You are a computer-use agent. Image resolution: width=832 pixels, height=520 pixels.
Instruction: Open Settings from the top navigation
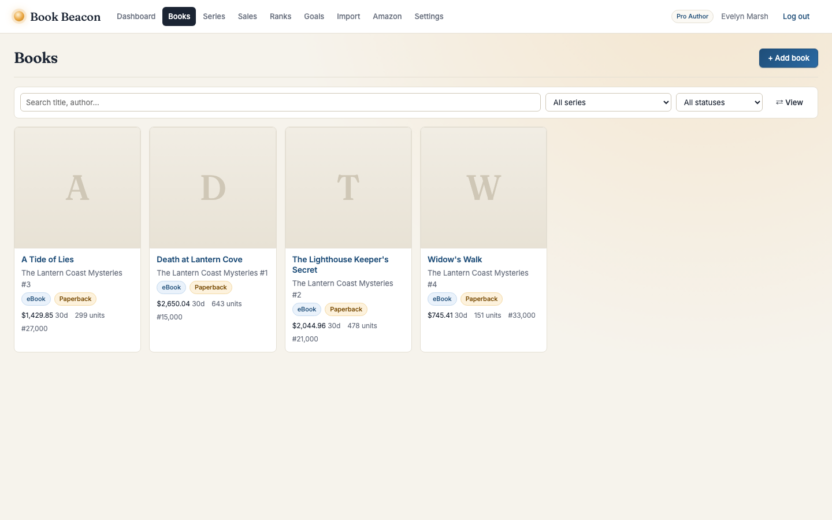point(429,16)
